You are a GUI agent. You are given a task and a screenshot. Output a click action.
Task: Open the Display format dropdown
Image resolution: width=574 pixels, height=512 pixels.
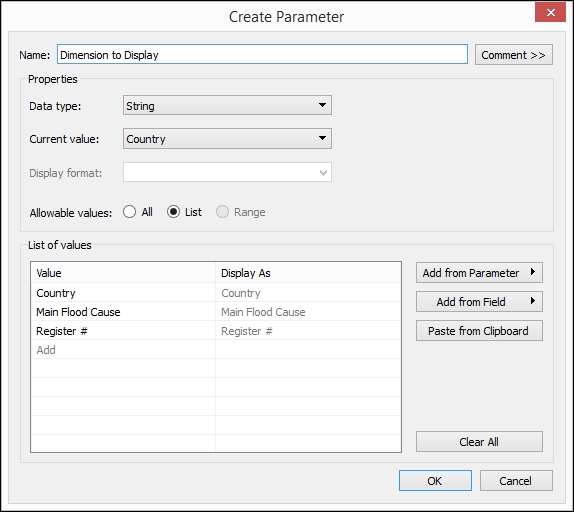pyautogui.click(x=227, y=172)
